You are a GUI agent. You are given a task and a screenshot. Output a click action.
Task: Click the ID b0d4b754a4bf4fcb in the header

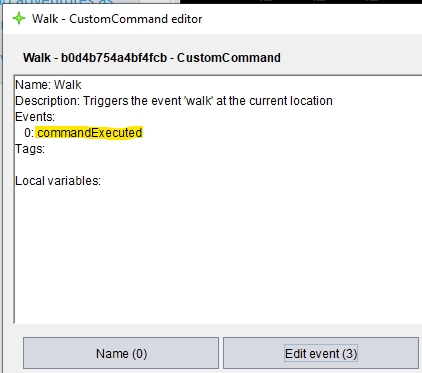(x=114, y=58)
